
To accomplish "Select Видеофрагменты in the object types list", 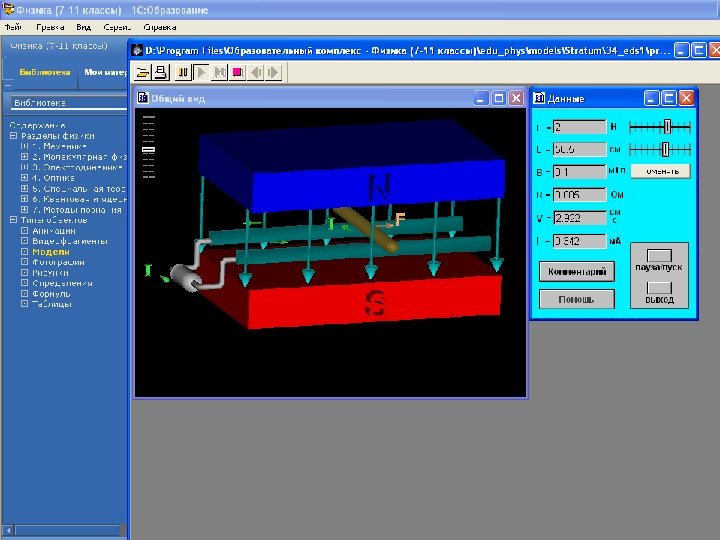I will click(x=70, y=241).
